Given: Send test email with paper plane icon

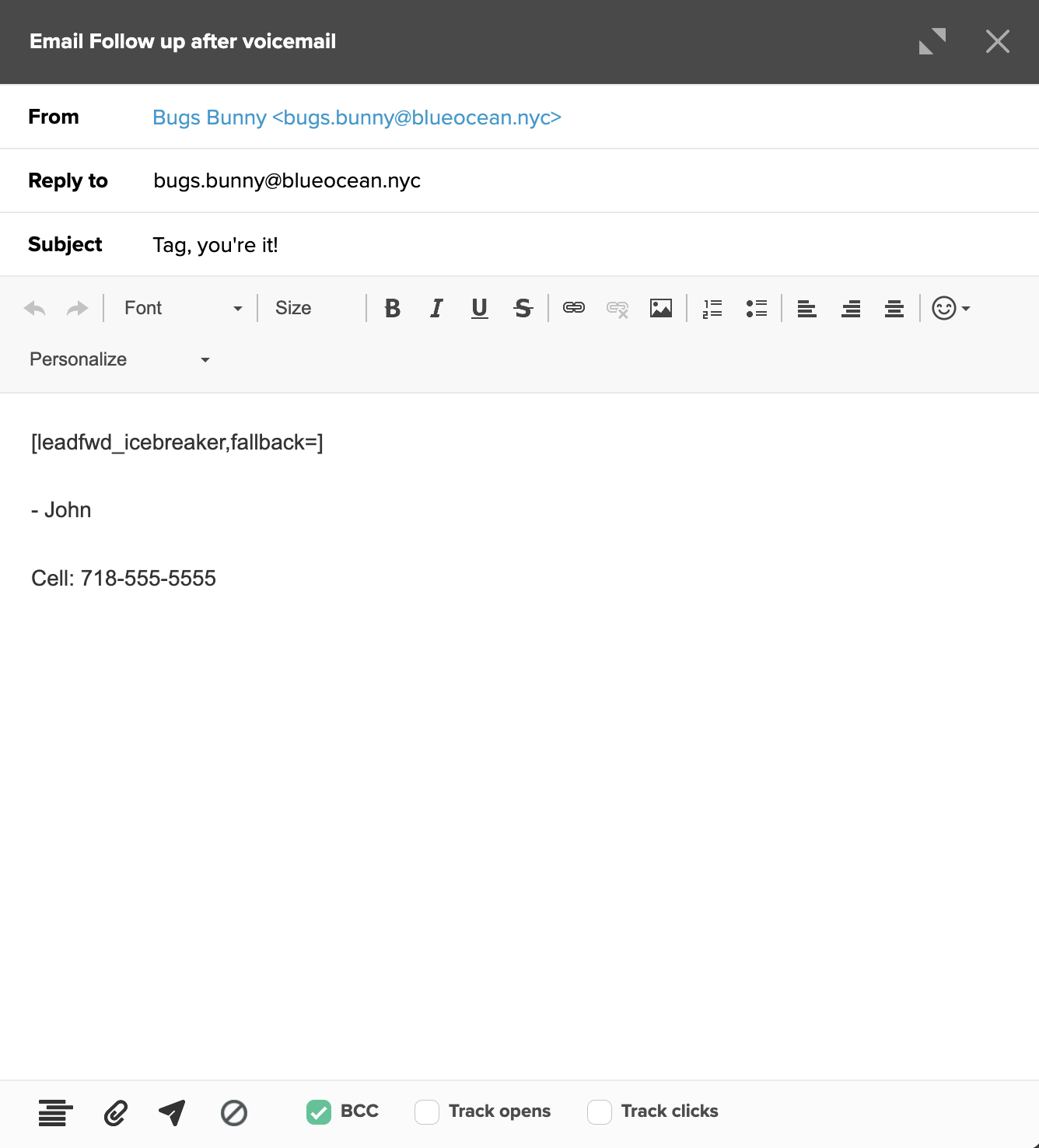Looking at the screenshot, I should (172, 1113).
